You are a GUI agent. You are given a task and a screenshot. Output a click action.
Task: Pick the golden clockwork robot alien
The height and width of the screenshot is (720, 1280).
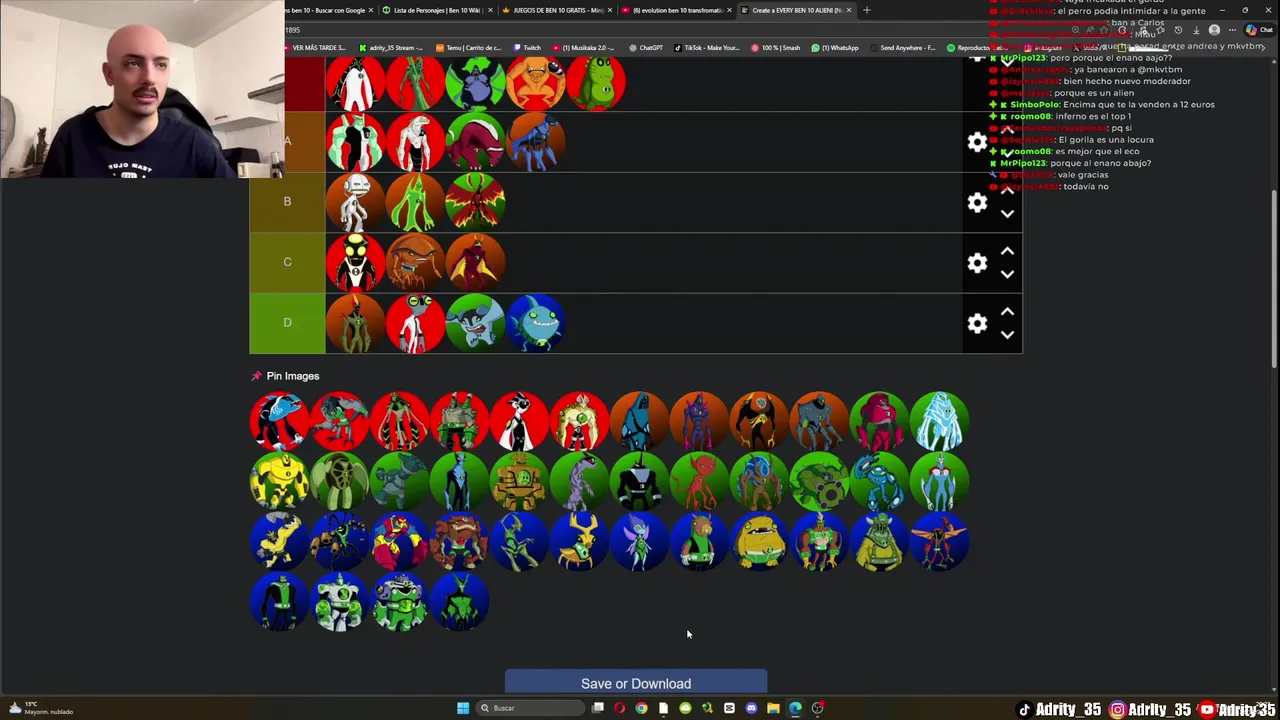pyautogui.click(x=519, y=481)
